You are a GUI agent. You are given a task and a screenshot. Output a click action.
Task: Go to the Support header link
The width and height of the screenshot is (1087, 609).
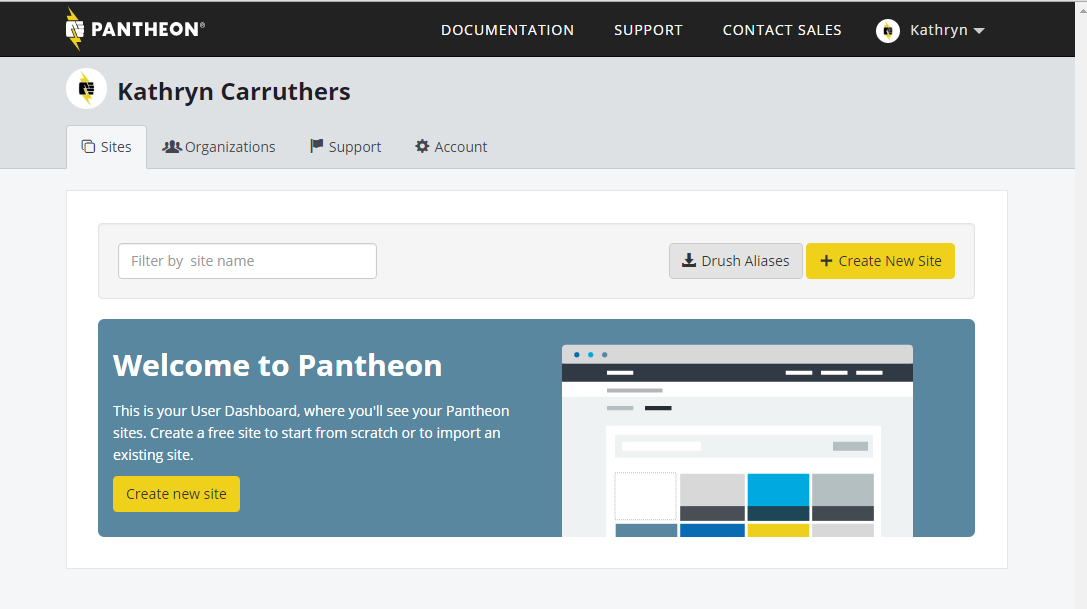(x=648, y=30)
